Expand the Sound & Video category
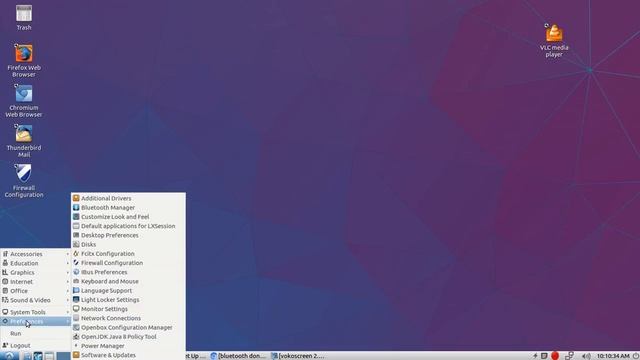Screen dimensions: 640x360 point(36,300)
